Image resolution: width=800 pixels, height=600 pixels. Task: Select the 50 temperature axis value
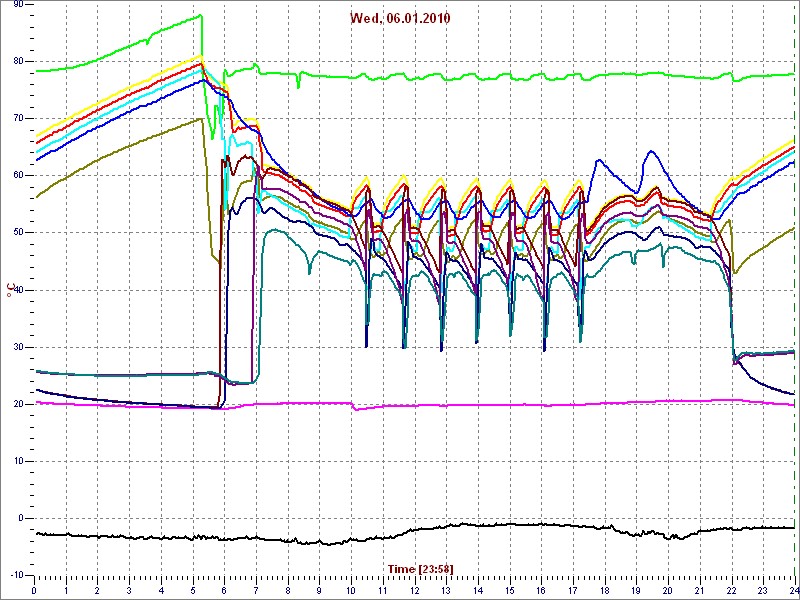tap(16, 233)
